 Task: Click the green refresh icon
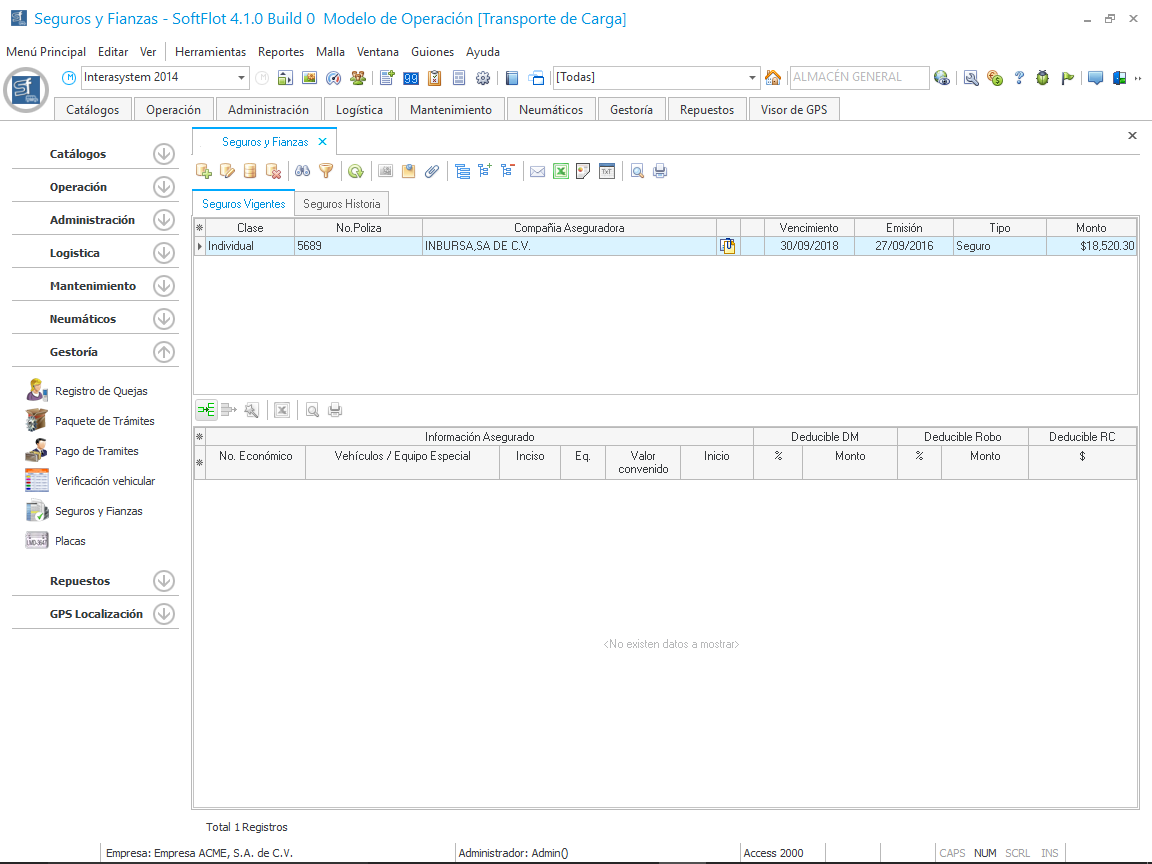pyautogui.click(x=355, y=171)
